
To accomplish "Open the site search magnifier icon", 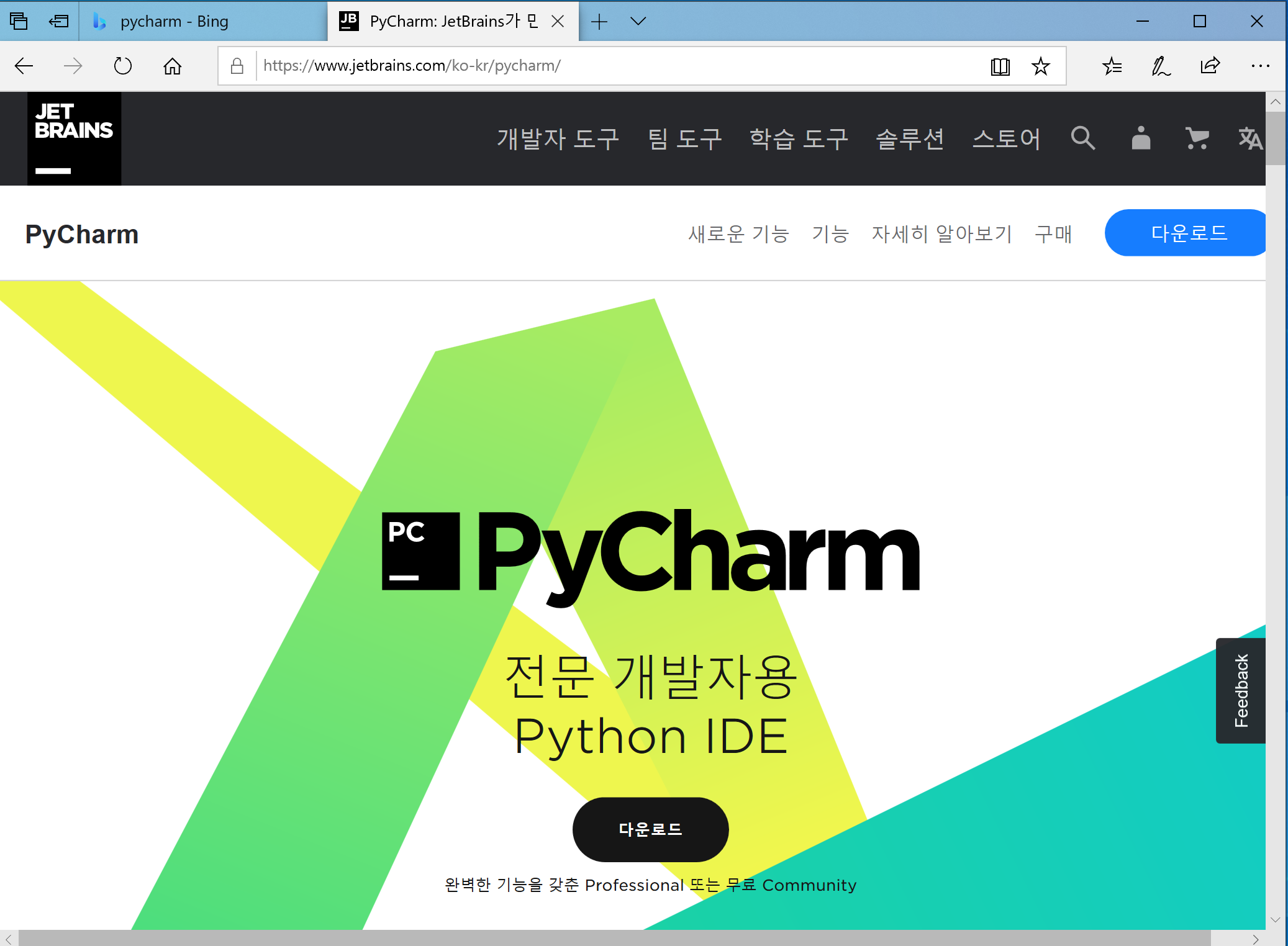I will click(x=1082, y=138).
